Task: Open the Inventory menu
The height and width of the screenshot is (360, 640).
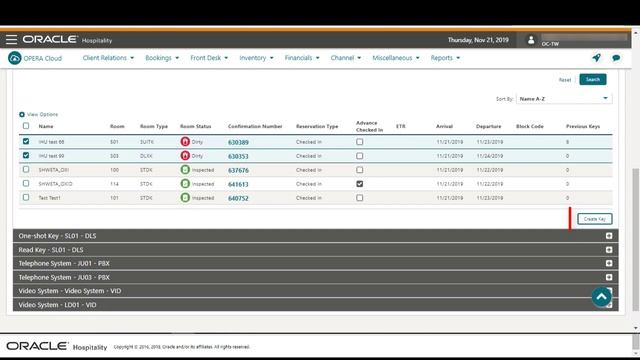Action: pos(256,58)
